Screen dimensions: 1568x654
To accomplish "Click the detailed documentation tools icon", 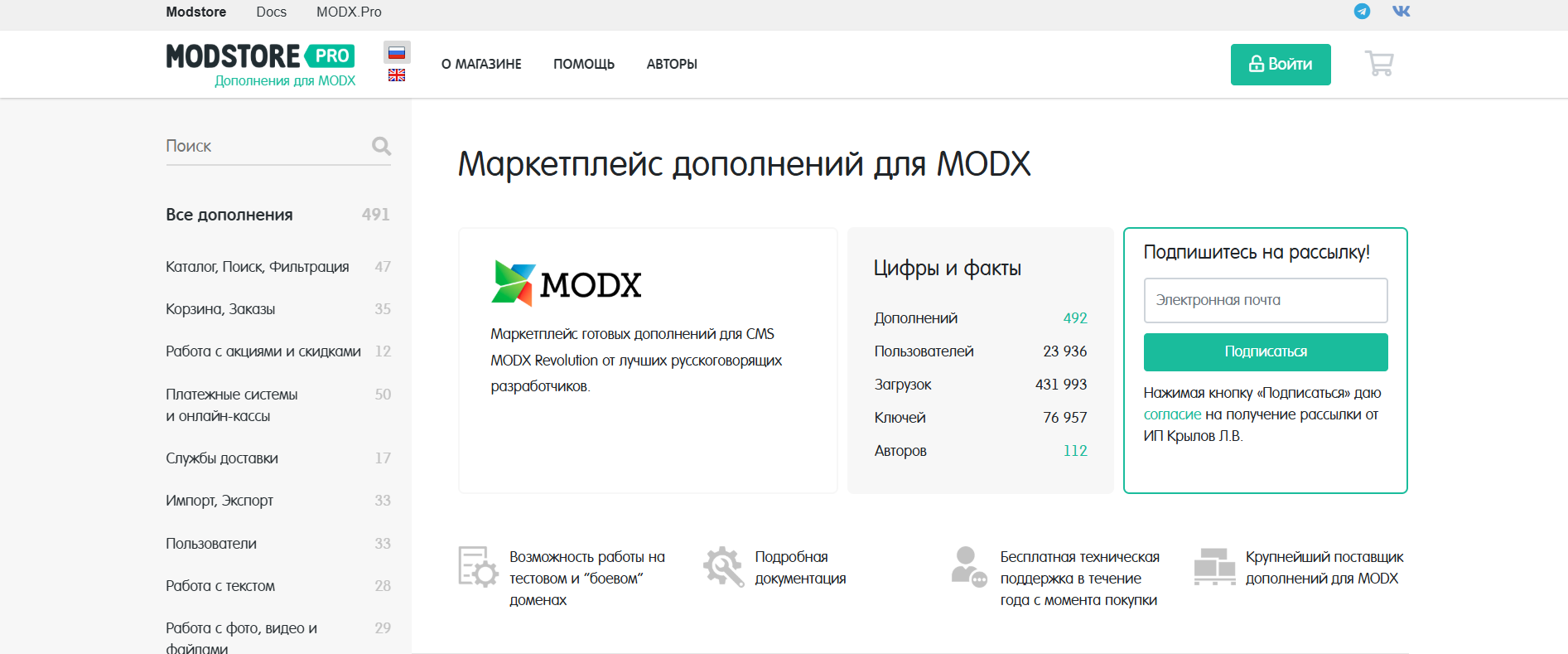I will click(723, 567).
